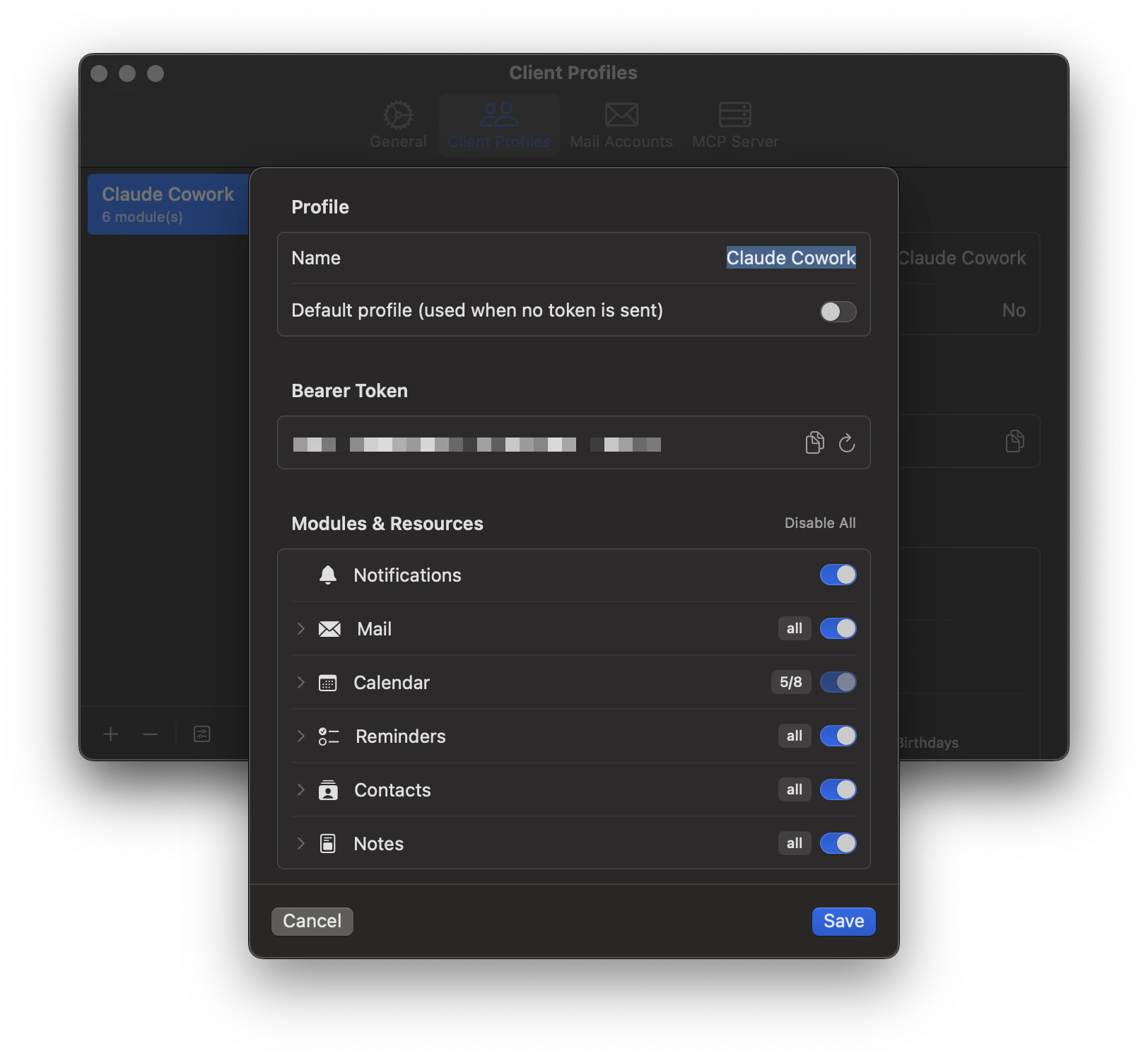Copy the bearer token using the copy icon
Screen dimensions: 1148x1063
coord(814,443)
